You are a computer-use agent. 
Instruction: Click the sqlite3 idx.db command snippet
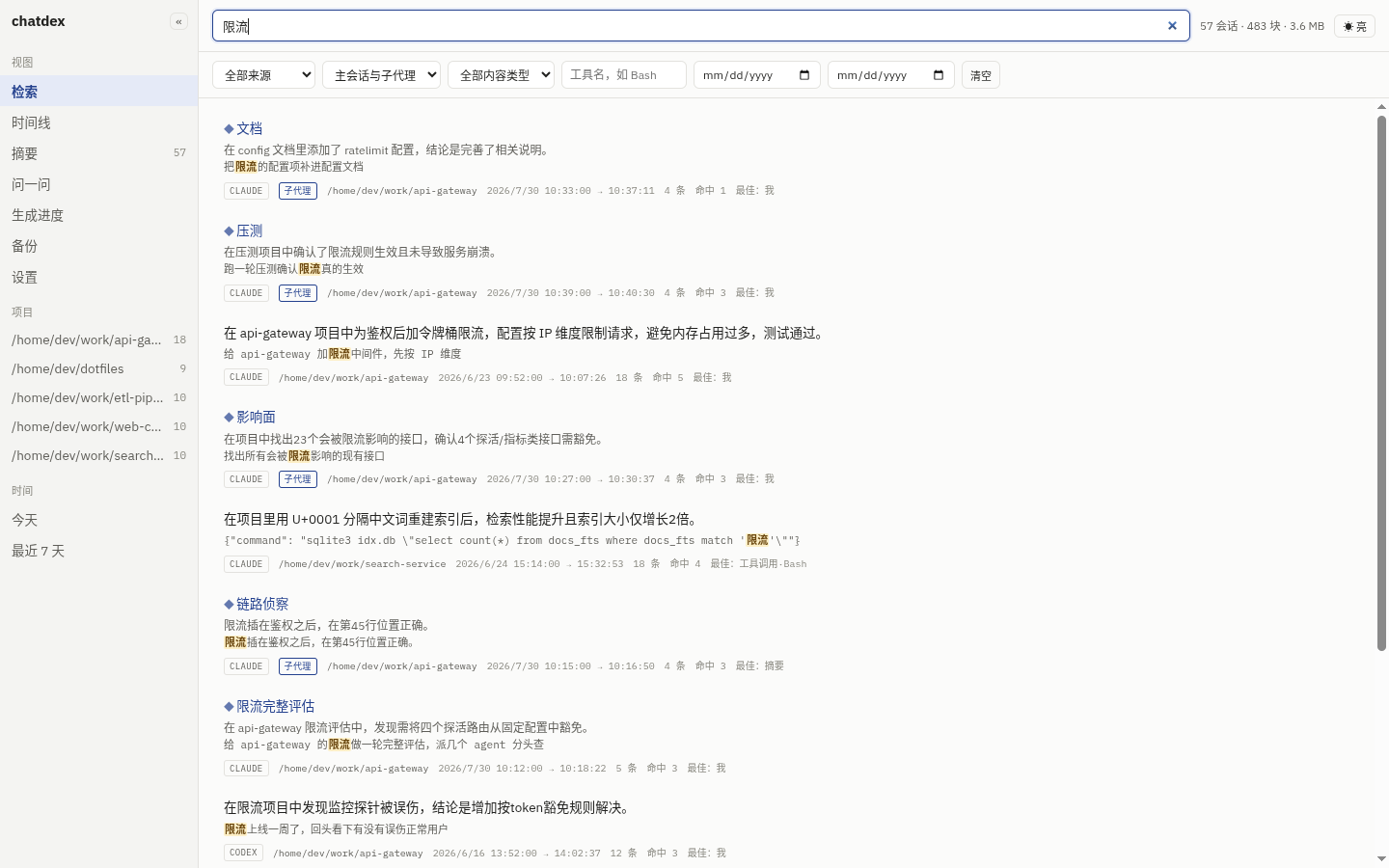tap(512, 540)
